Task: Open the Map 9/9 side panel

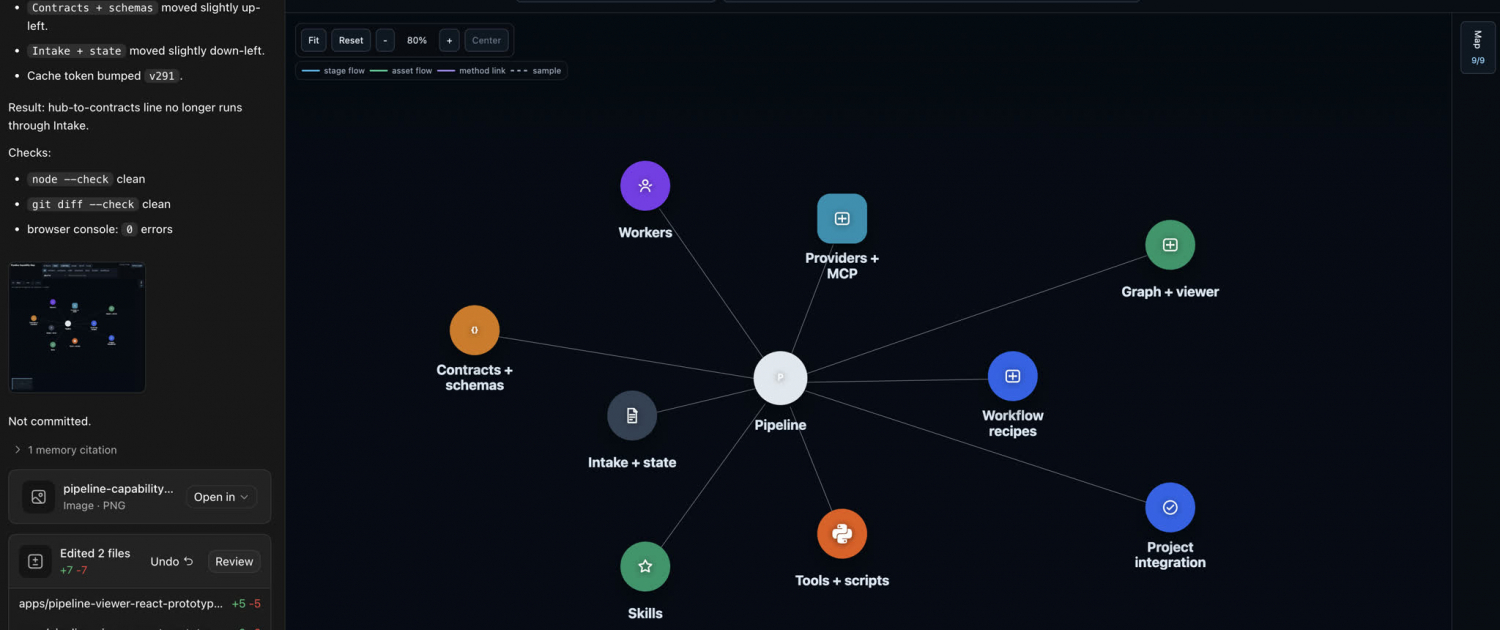Action: point(1478,48)
